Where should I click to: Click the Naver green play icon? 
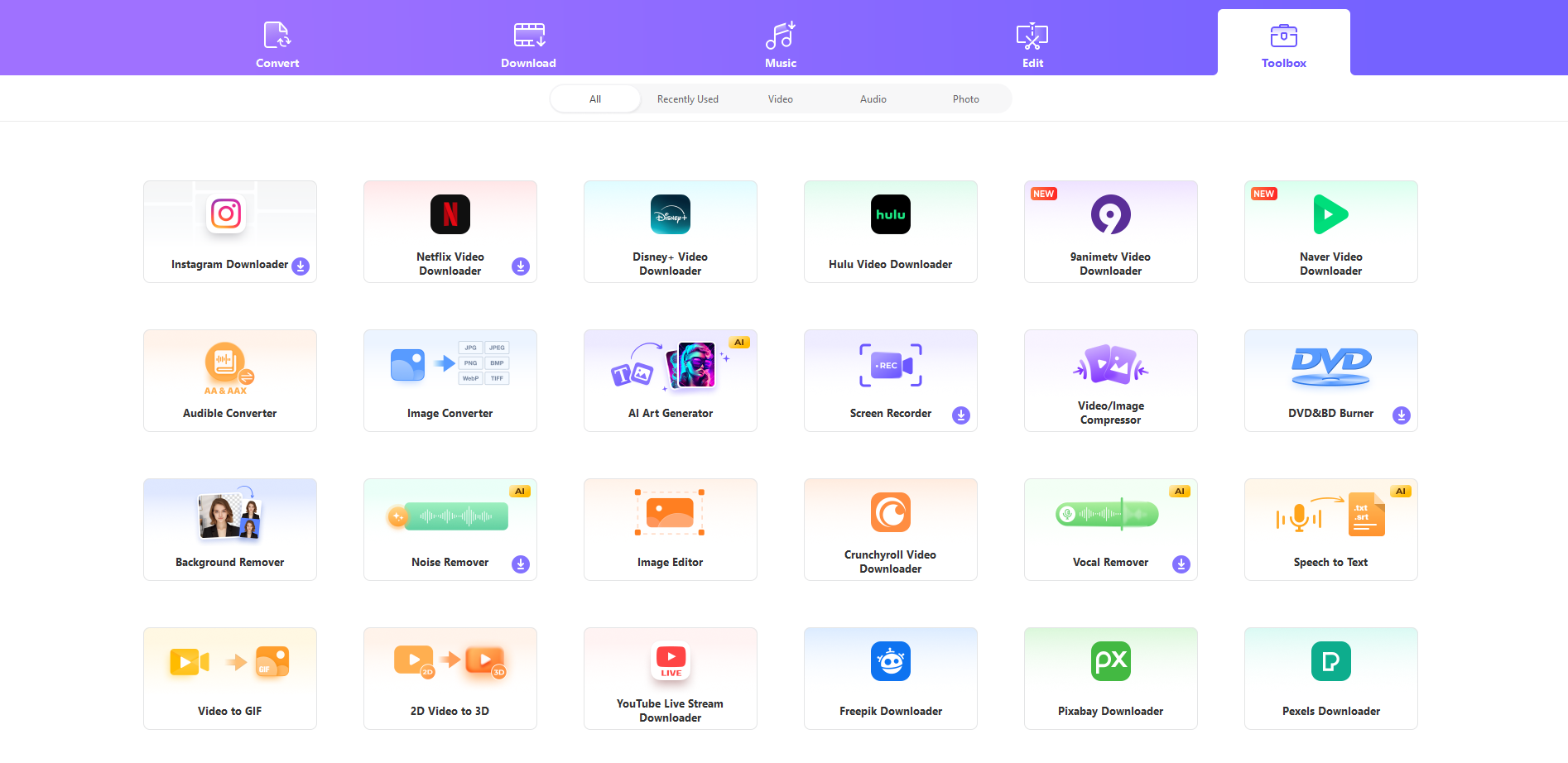[x=1331, y=214]
